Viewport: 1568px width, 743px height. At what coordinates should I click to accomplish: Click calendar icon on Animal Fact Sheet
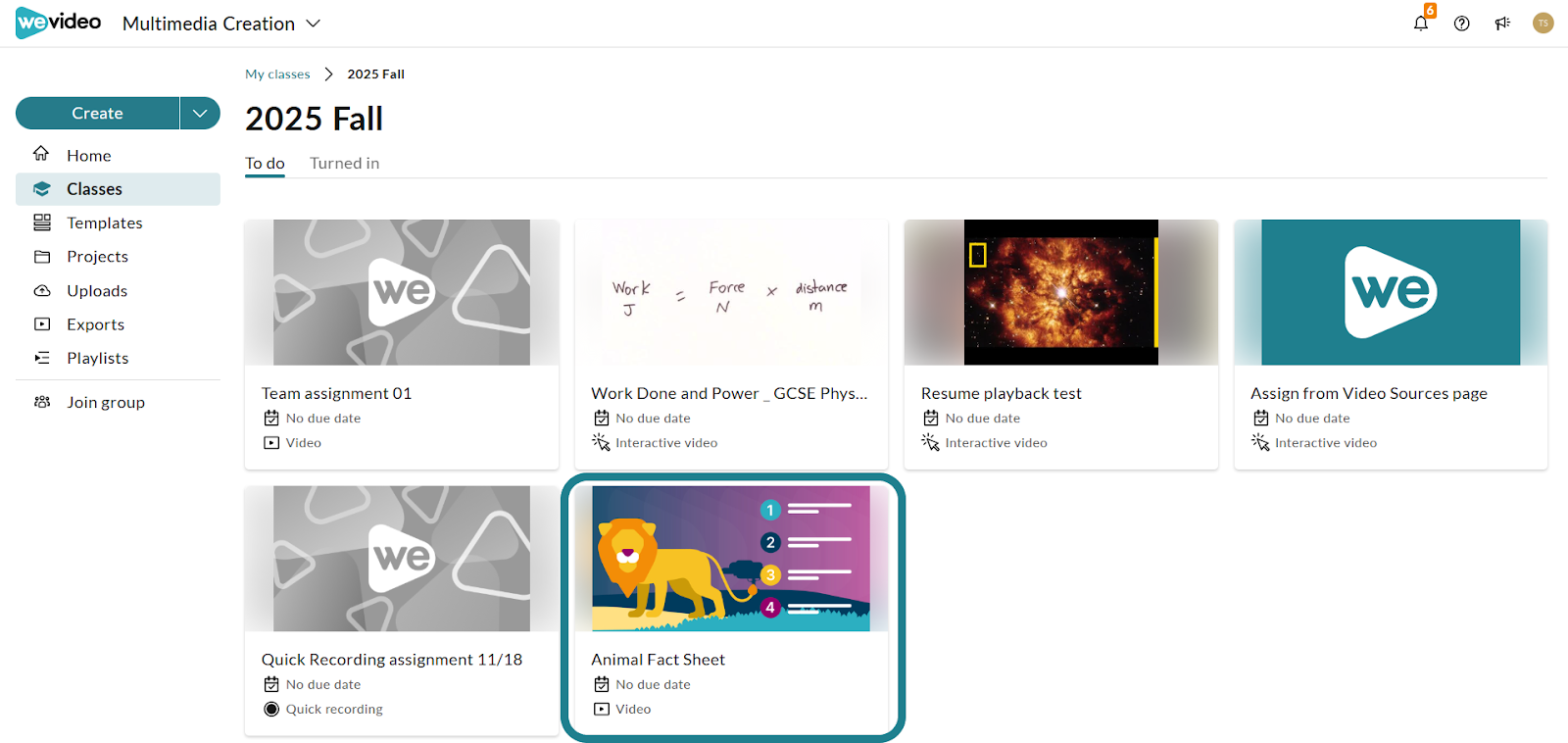pos(602,684)
